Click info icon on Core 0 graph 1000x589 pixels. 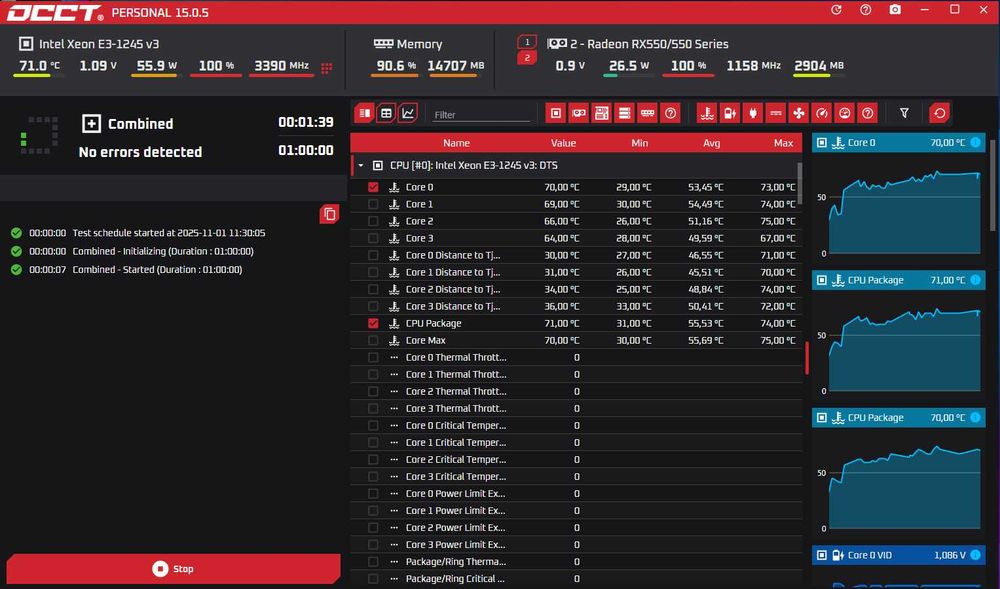[975, 142]
